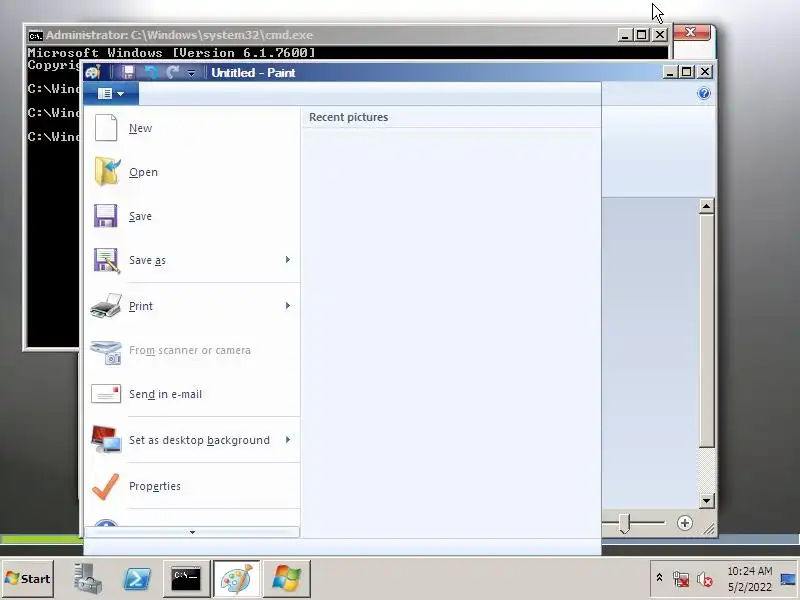Click the Microsoft Windows version line in cmd
This screenshot has height=600, width=800.
pos(171,53)
